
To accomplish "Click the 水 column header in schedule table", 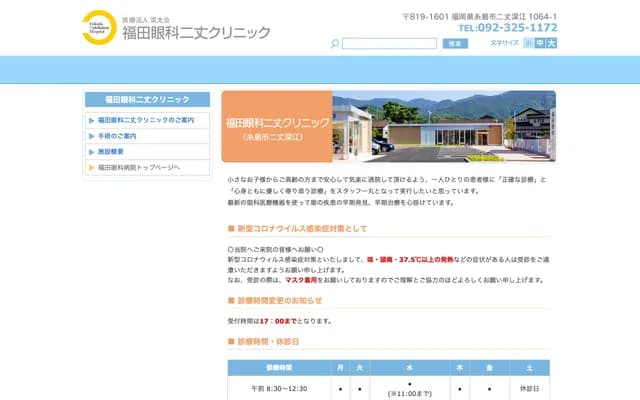I will pos(410,368).
